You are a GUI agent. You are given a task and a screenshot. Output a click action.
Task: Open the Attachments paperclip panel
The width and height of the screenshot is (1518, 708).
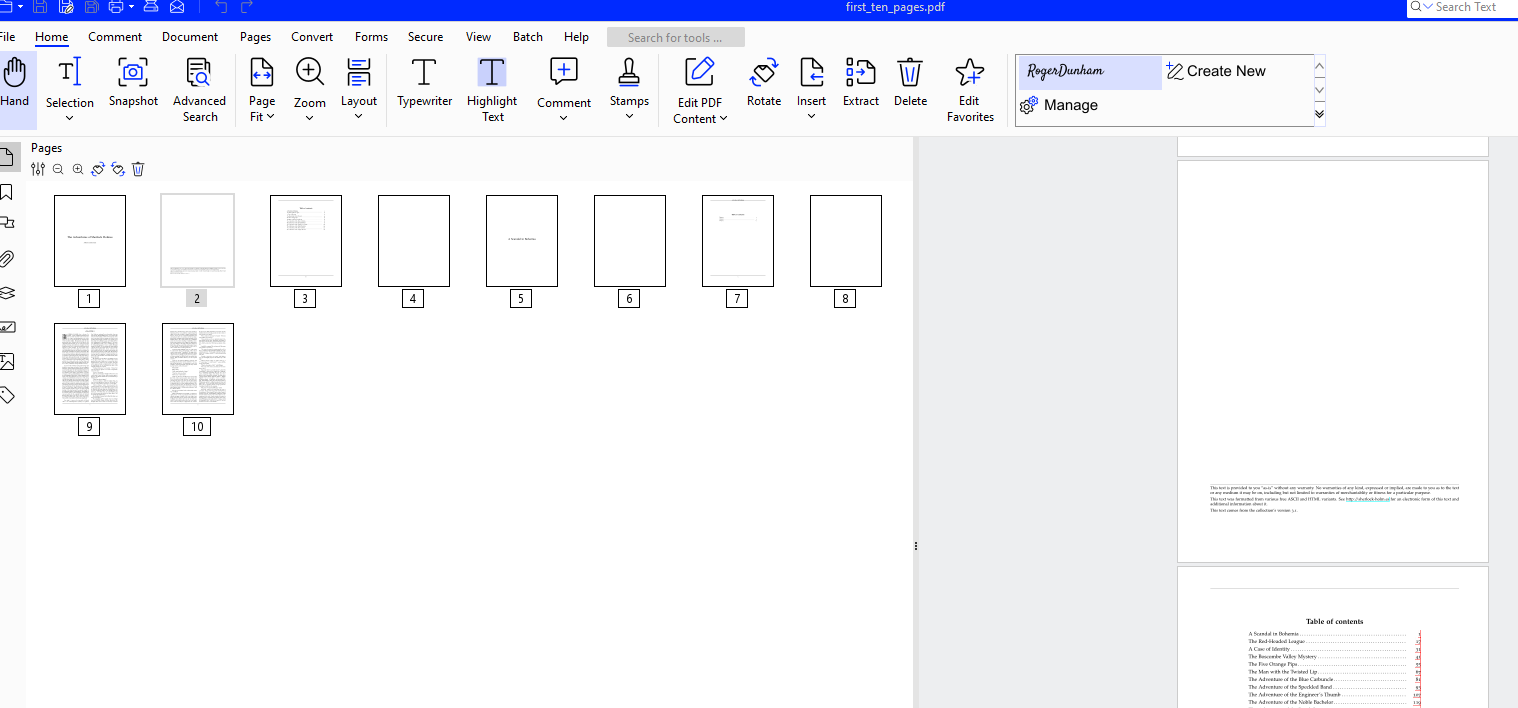click(7, 258)
